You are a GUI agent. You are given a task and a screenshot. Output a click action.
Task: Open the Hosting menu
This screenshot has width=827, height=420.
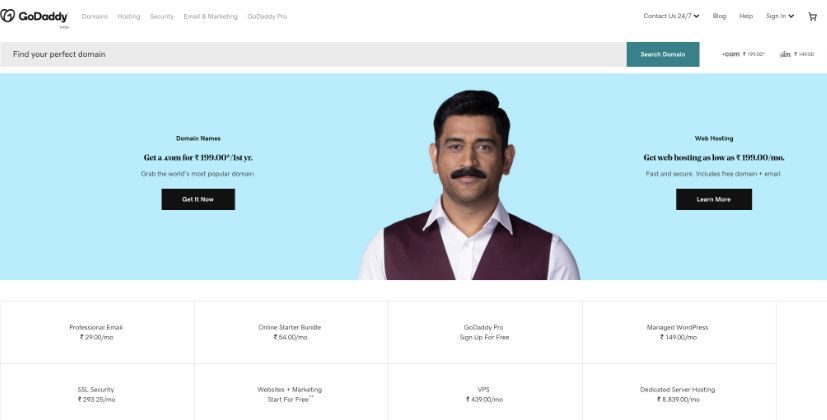[129, 17]
